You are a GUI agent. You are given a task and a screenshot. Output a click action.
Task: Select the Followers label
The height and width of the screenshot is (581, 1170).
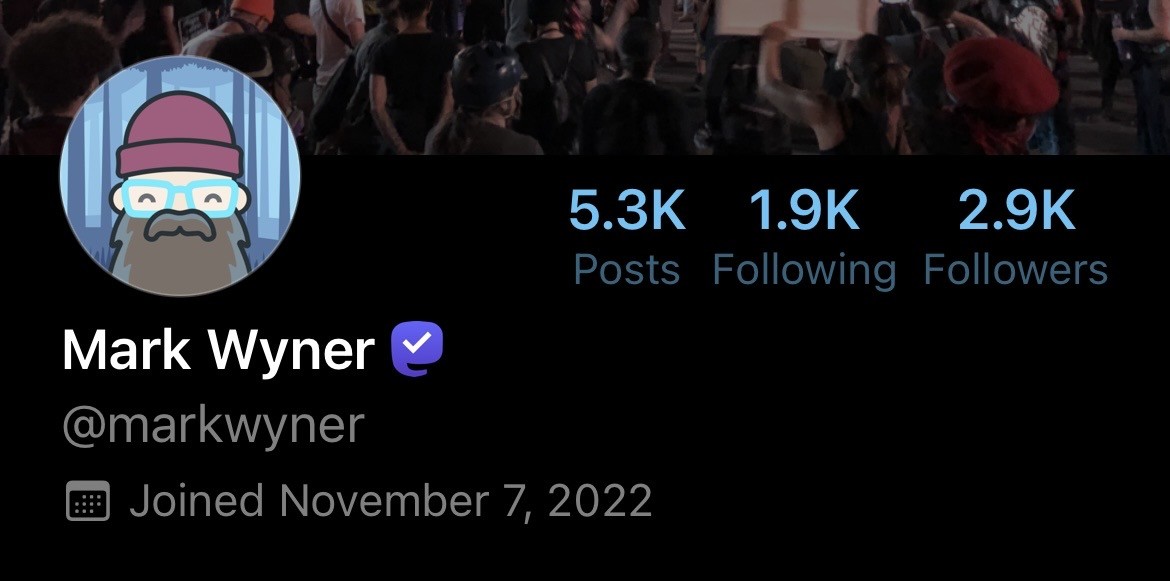pyautogui.click(x=1016, y=270)
